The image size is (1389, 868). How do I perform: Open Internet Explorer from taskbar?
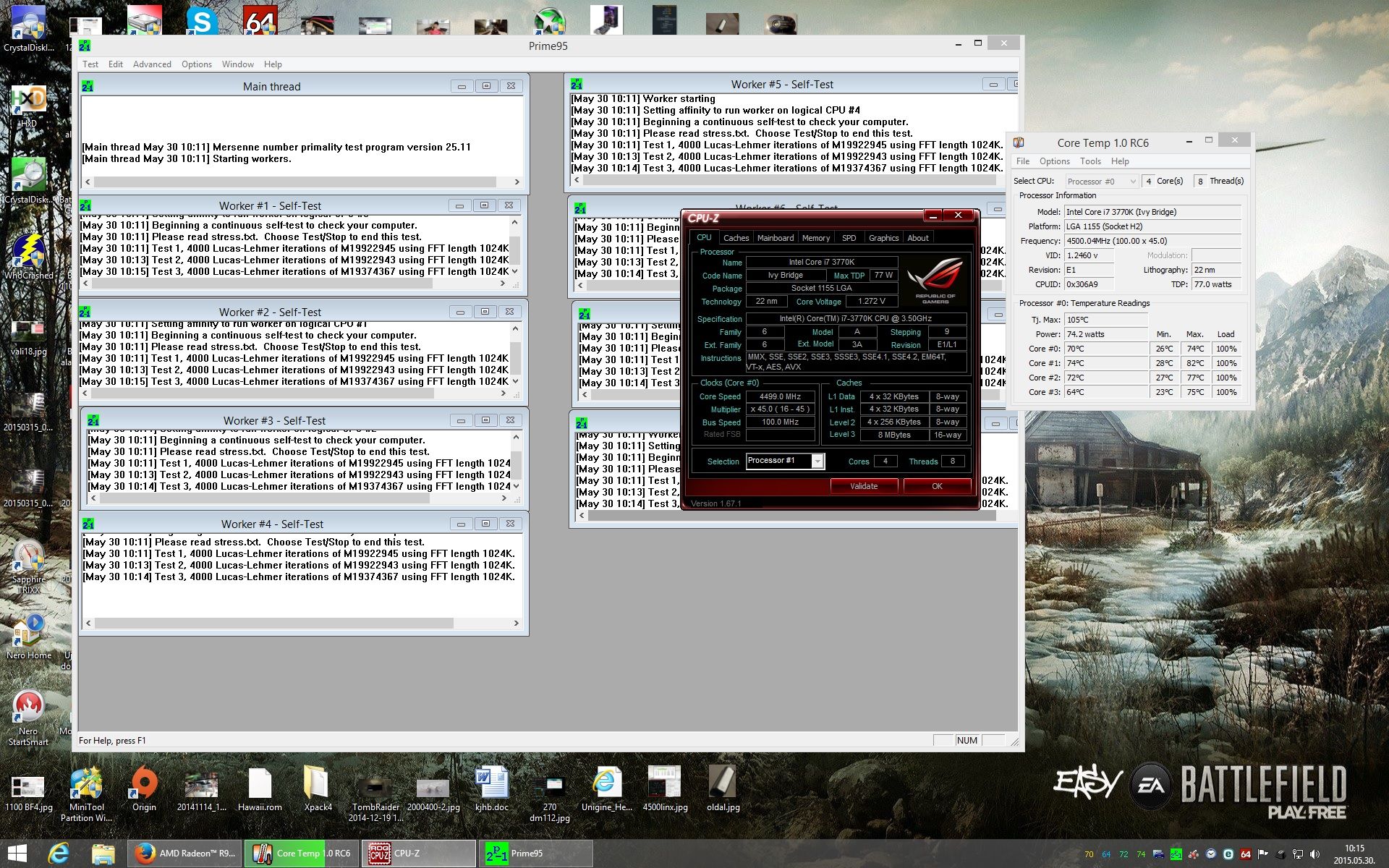click(59, 854)
